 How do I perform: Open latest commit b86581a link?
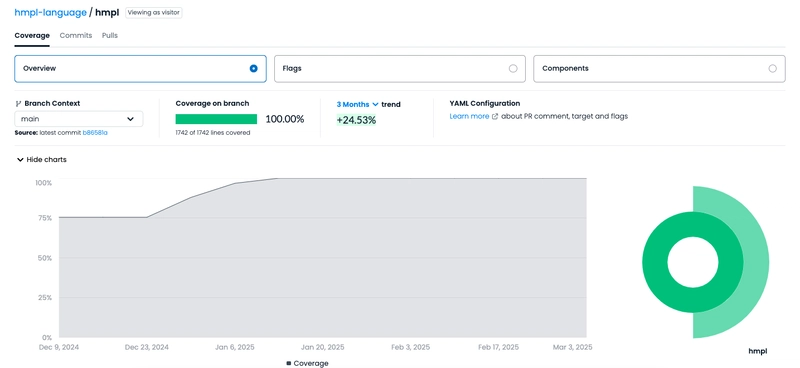[95, 133]
